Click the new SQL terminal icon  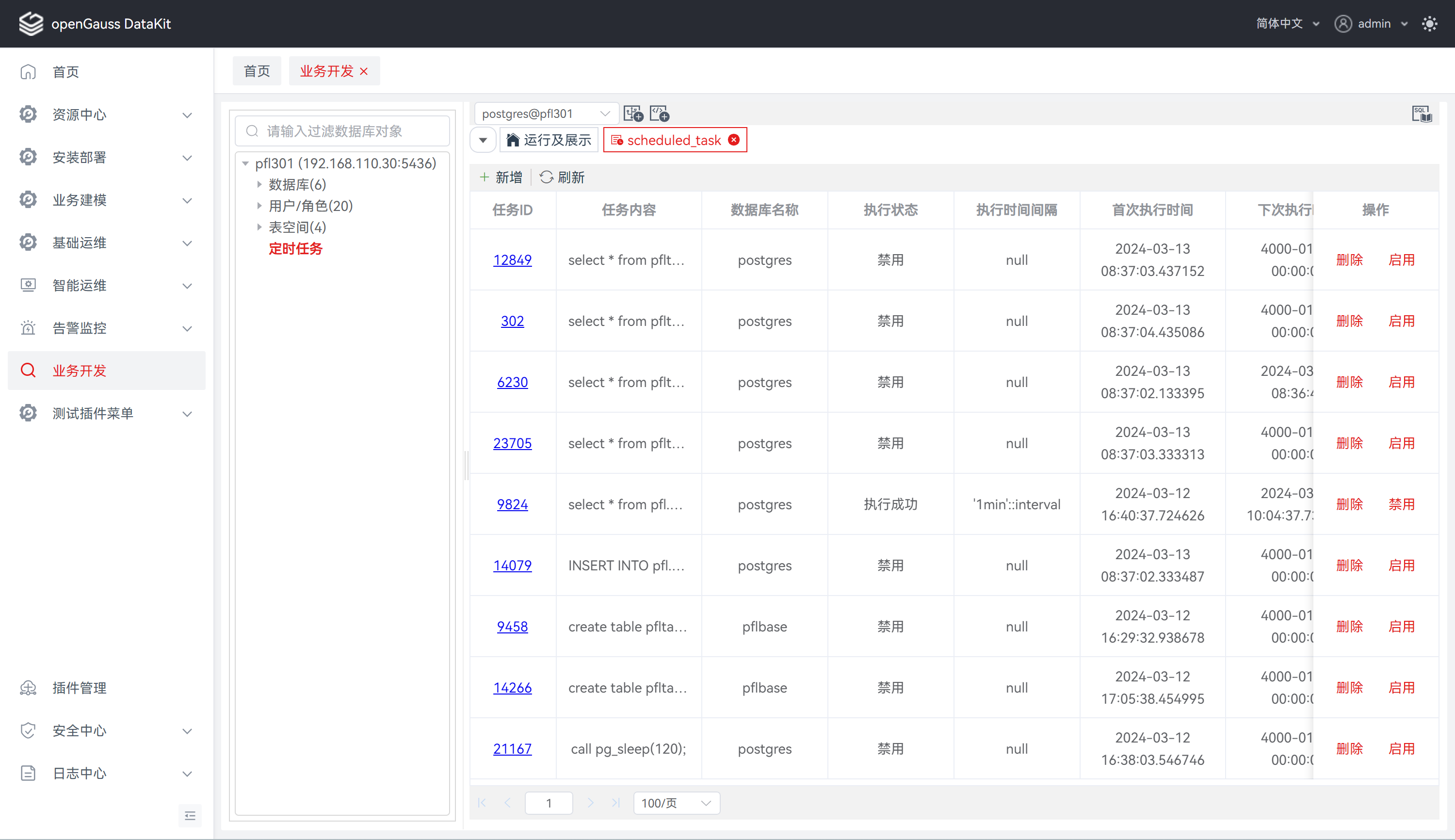coord(659,113)
